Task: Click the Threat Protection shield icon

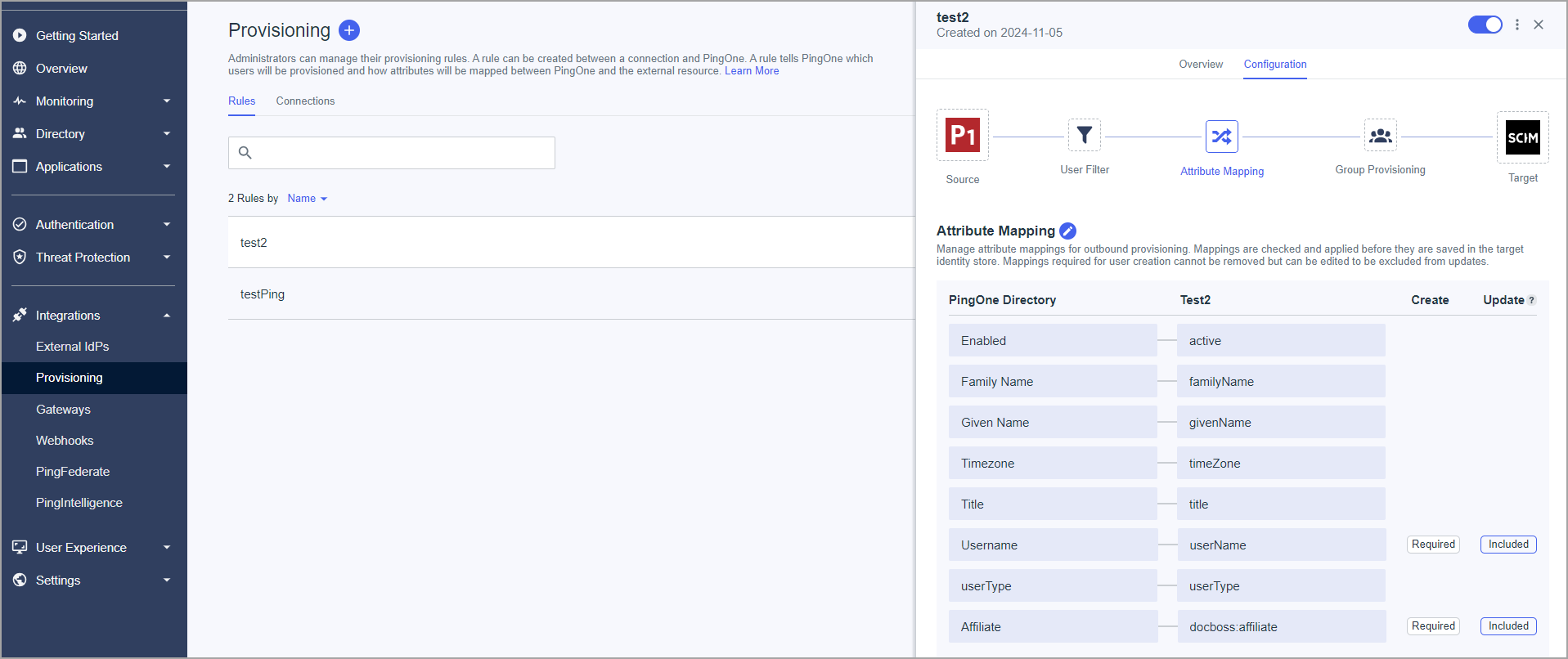Action: point(20,257)
